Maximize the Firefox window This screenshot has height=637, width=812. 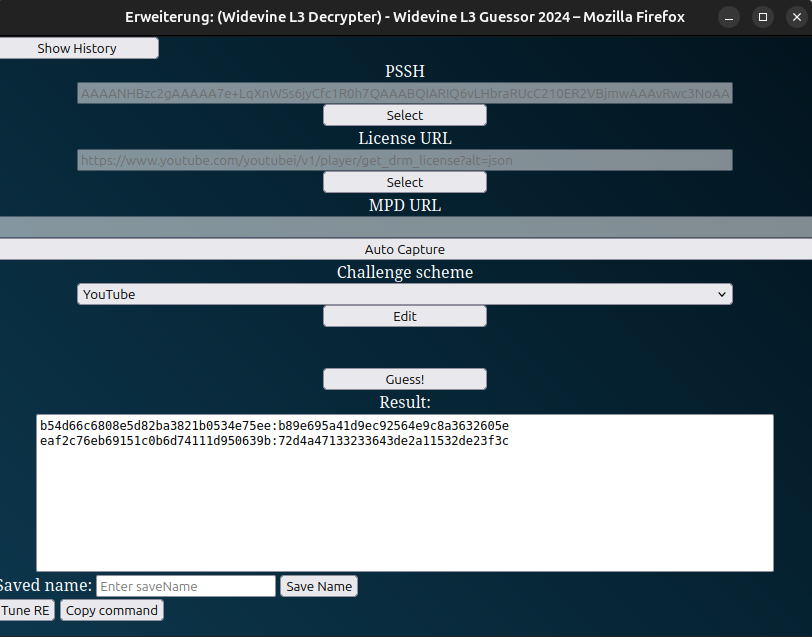[763, 18]
